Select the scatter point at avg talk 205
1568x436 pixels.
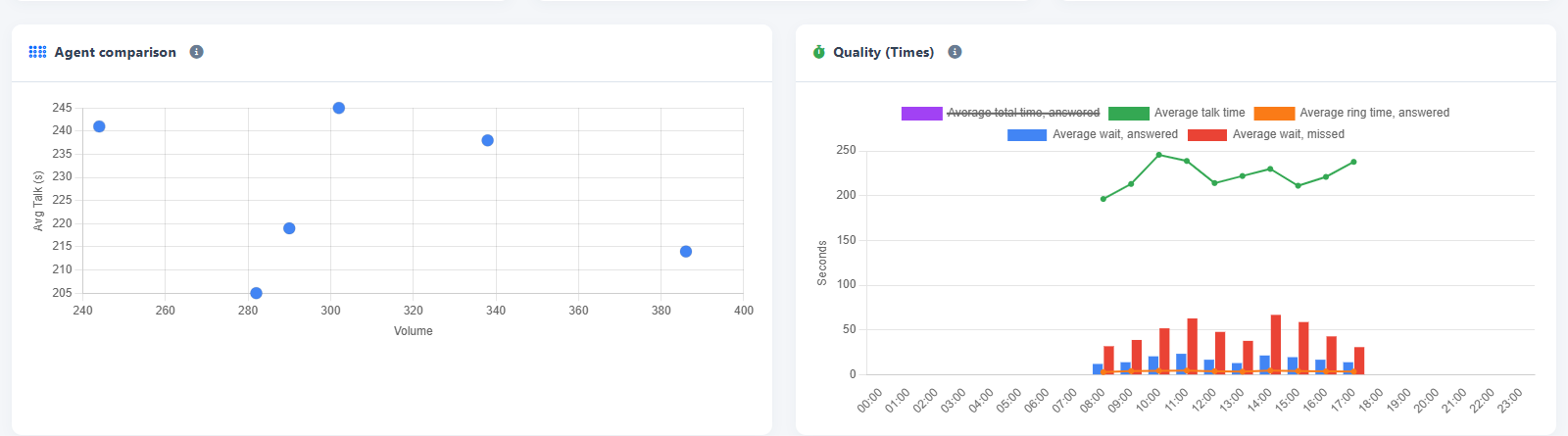256,293
